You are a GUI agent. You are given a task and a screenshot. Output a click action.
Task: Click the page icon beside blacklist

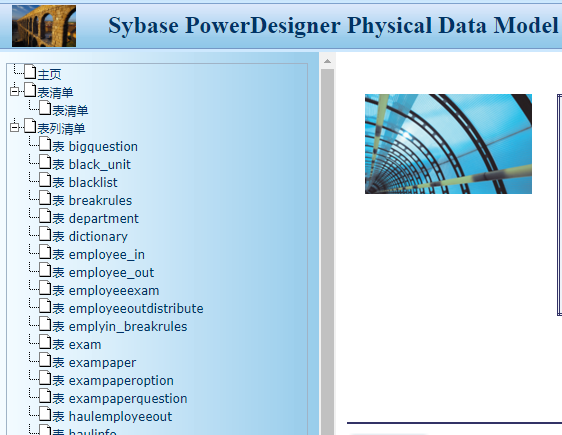point(45,180)
